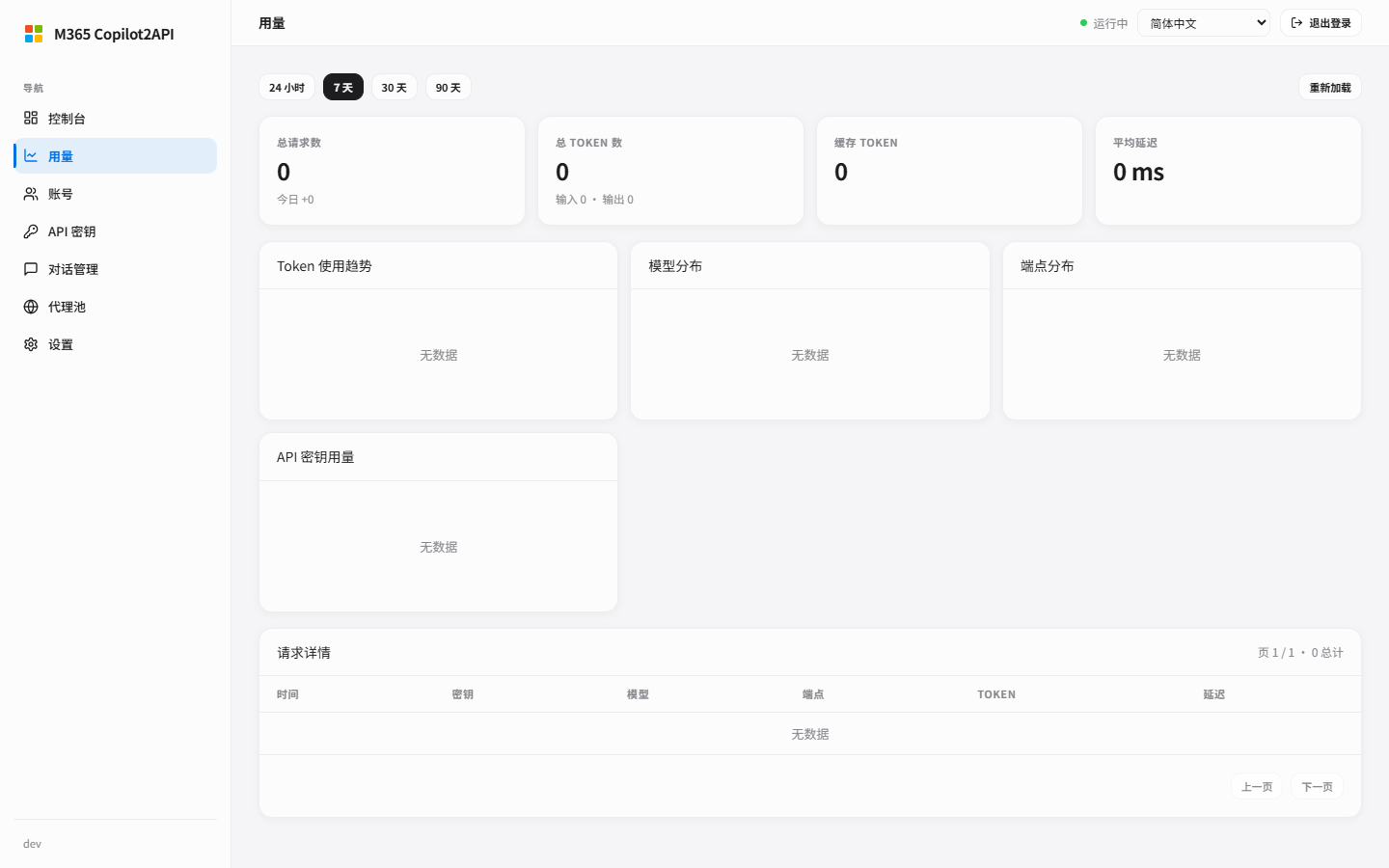Open the 设置 menu label

pos(61,344)
